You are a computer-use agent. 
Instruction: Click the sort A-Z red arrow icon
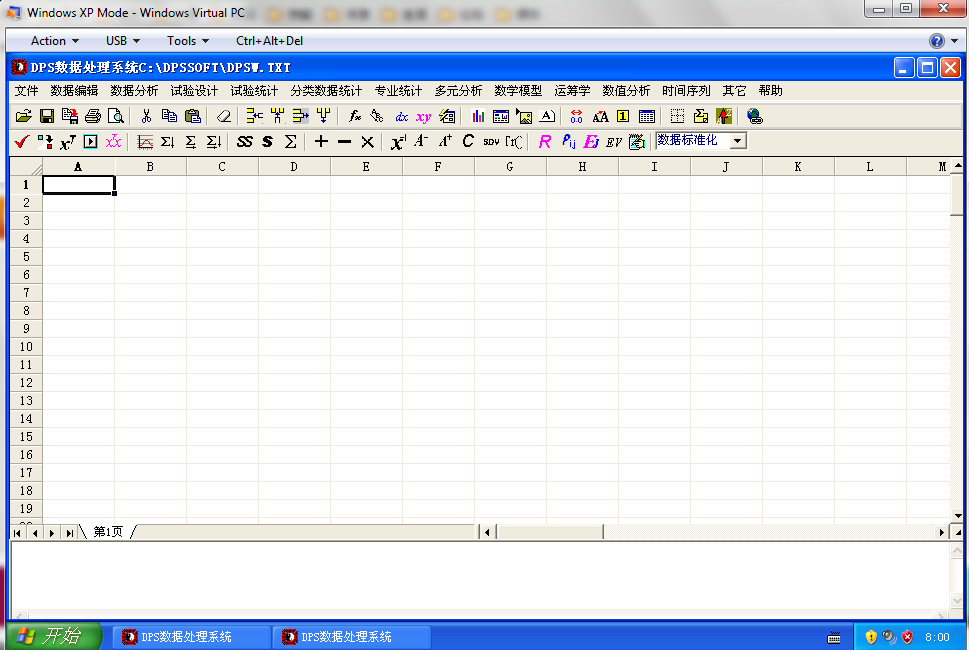724,116
